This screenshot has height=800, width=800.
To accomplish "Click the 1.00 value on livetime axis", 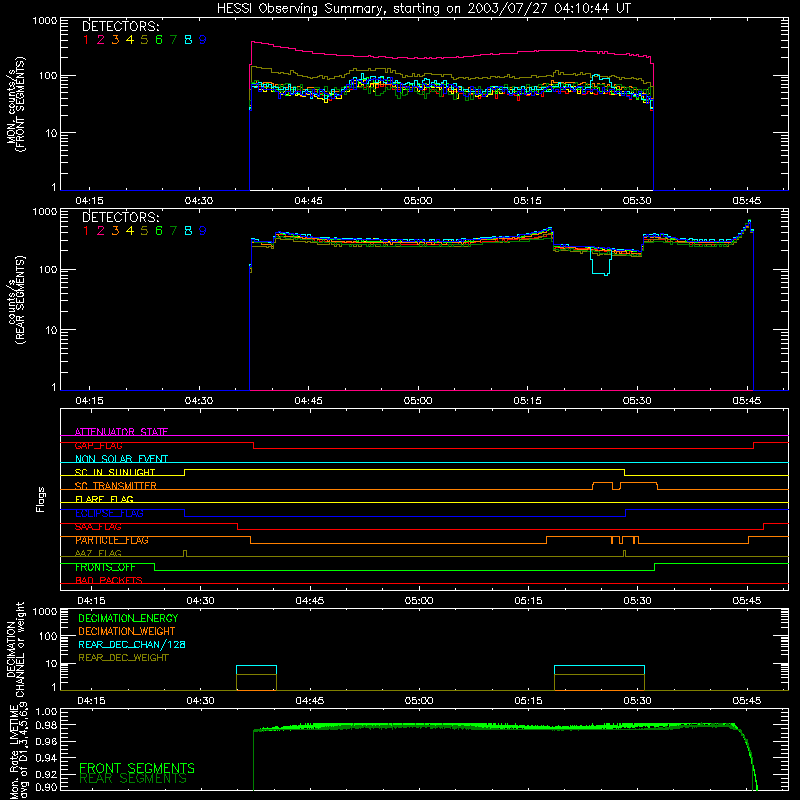I will click(46, 711).
